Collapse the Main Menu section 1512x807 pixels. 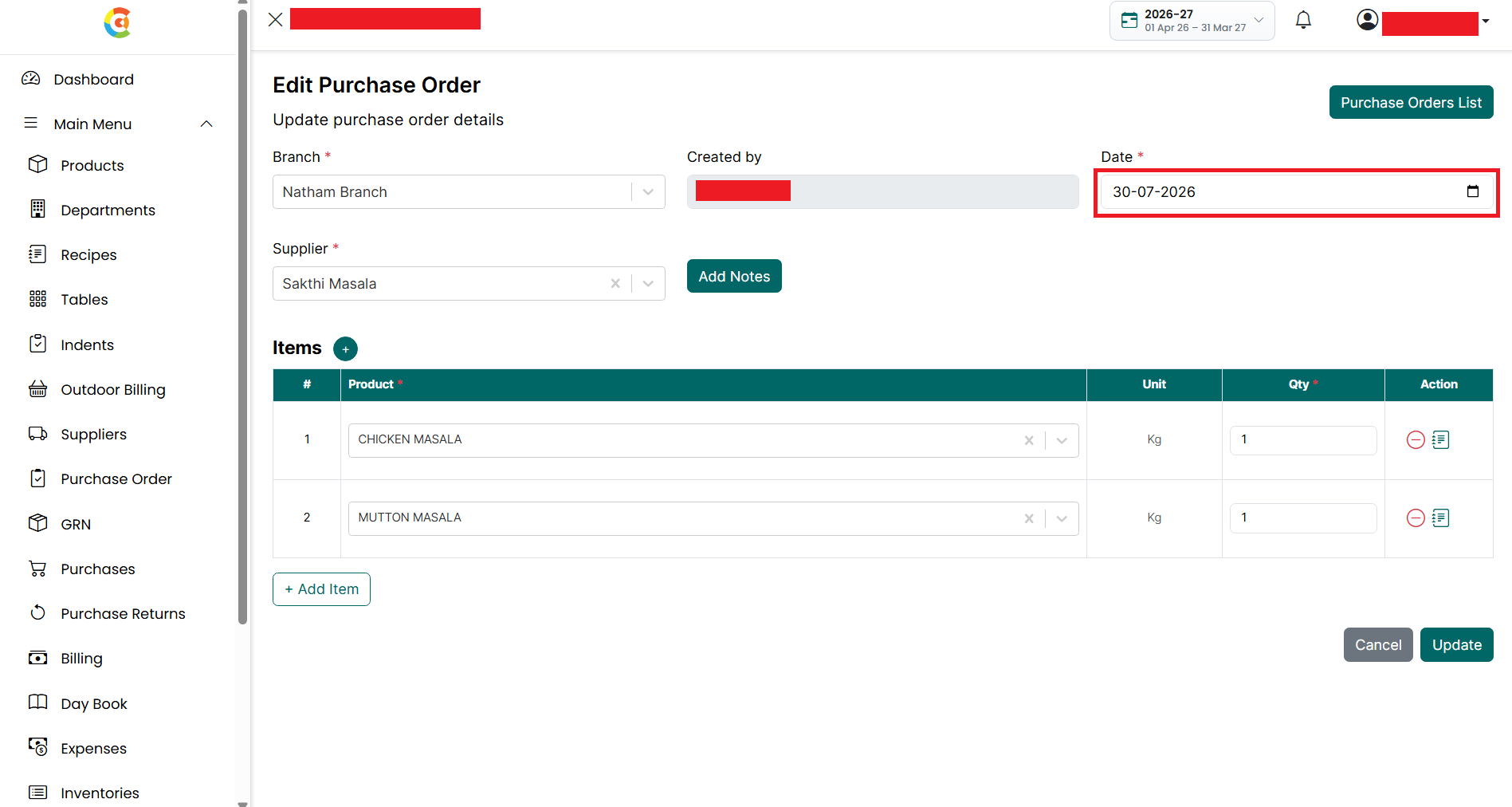pyautogui.click(x=206, y=124)
